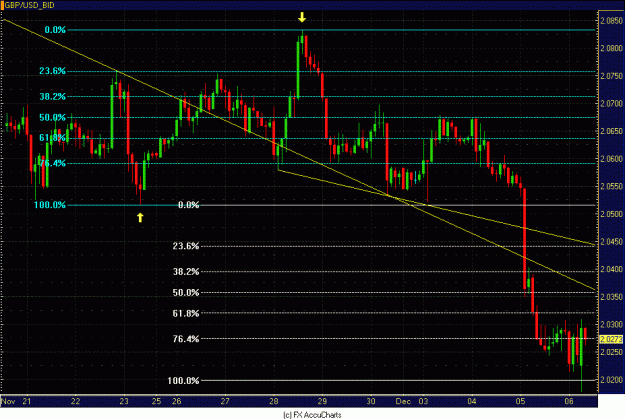Click the white 23.6% retracement label
Screen dimensions: 625x419
click(x=186, y=246)
